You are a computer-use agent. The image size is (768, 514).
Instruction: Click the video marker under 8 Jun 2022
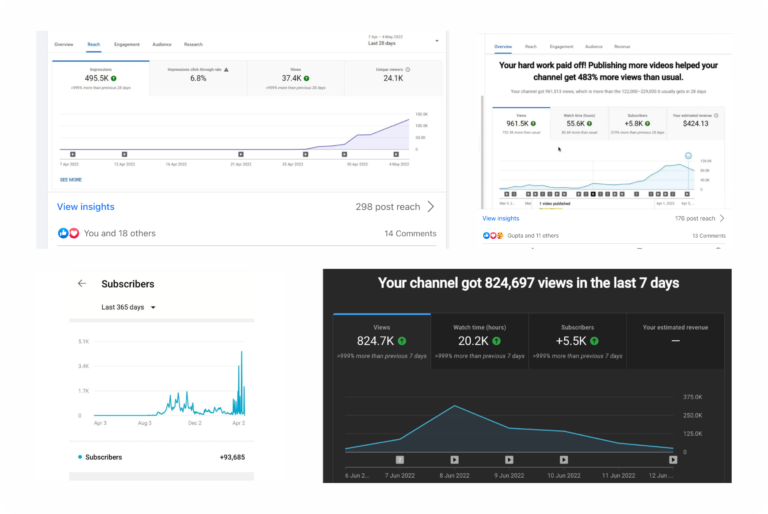tap(454, 460)
